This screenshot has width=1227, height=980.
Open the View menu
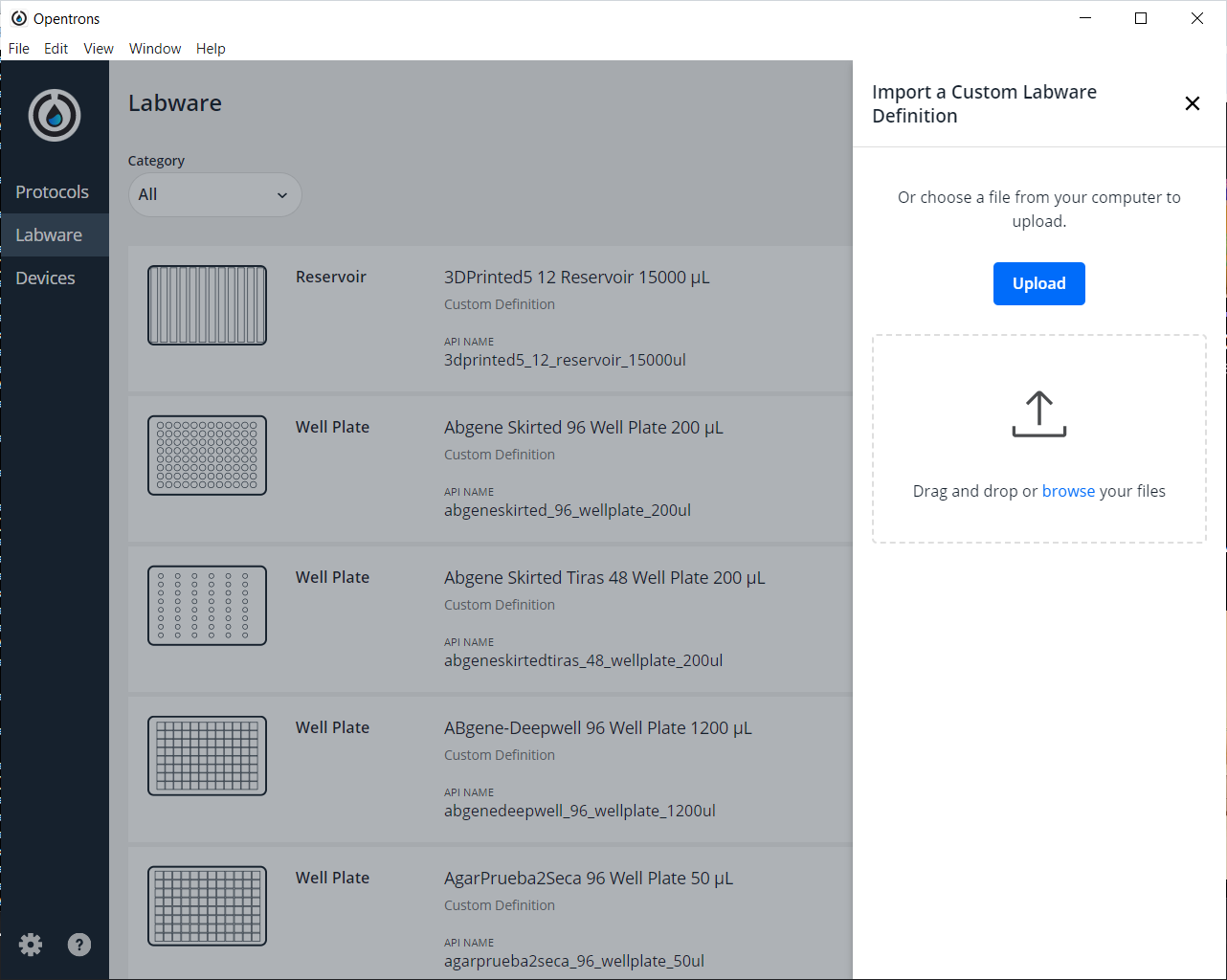pyautogui.click(x=99, y=49)
